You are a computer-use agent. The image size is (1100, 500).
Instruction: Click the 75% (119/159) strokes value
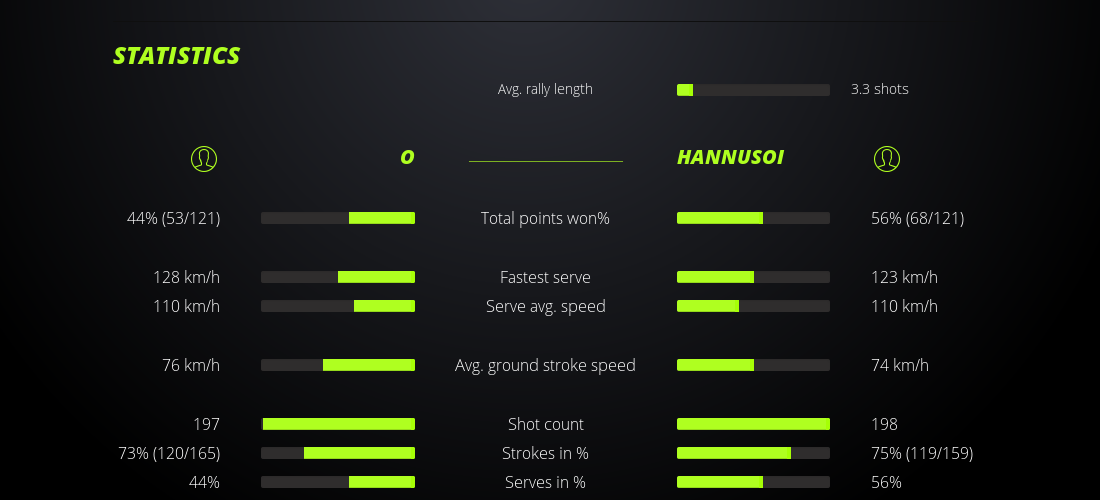point(922,453)
